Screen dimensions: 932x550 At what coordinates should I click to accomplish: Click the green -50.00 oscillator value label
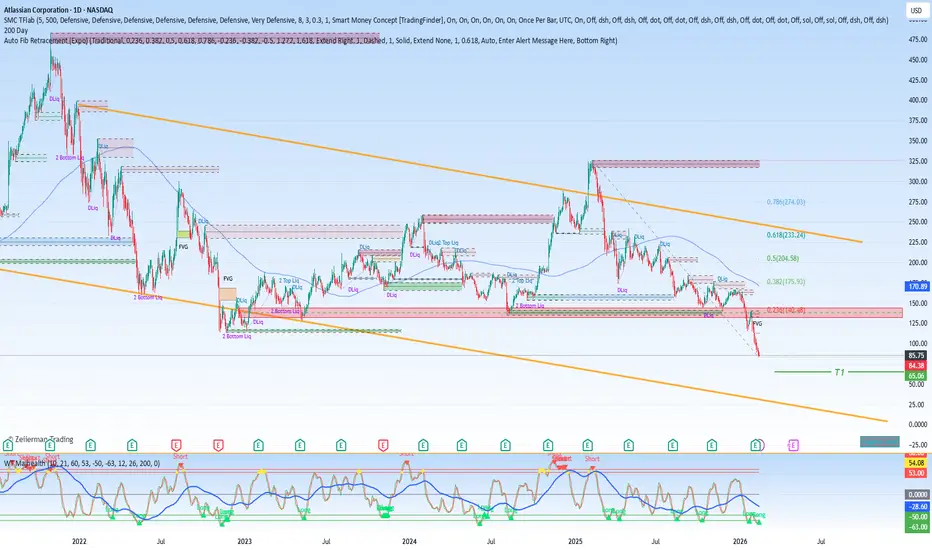(x=916, y=517)
